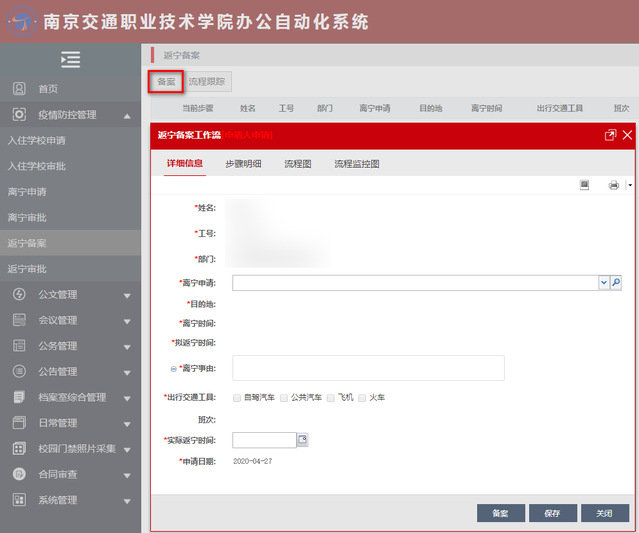Open the 流程监控图 tab
This screenshot has width=639, height=533.
click(357, 163)
